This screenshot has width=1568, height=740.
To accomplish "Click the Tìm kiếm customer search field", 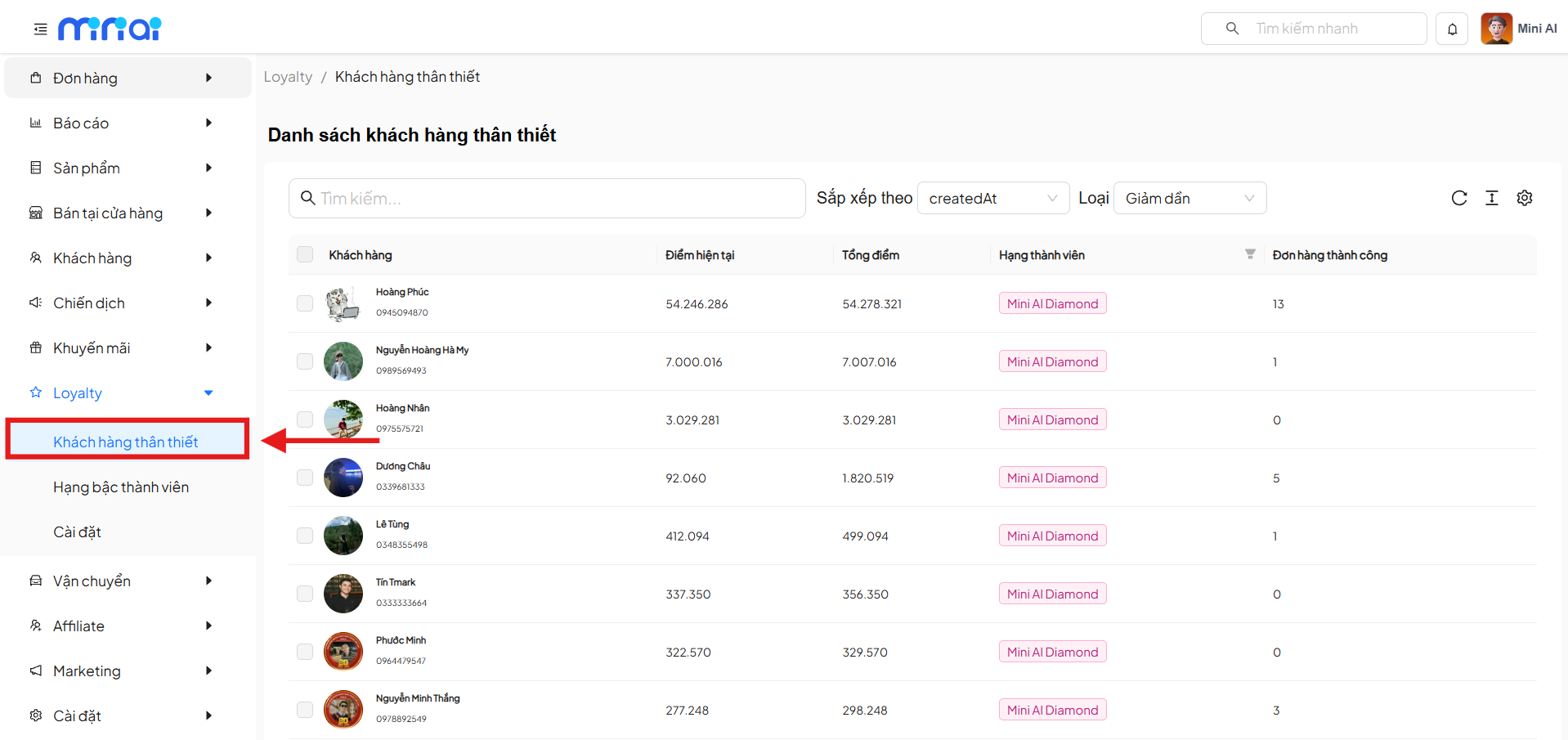I will (546, 198).
